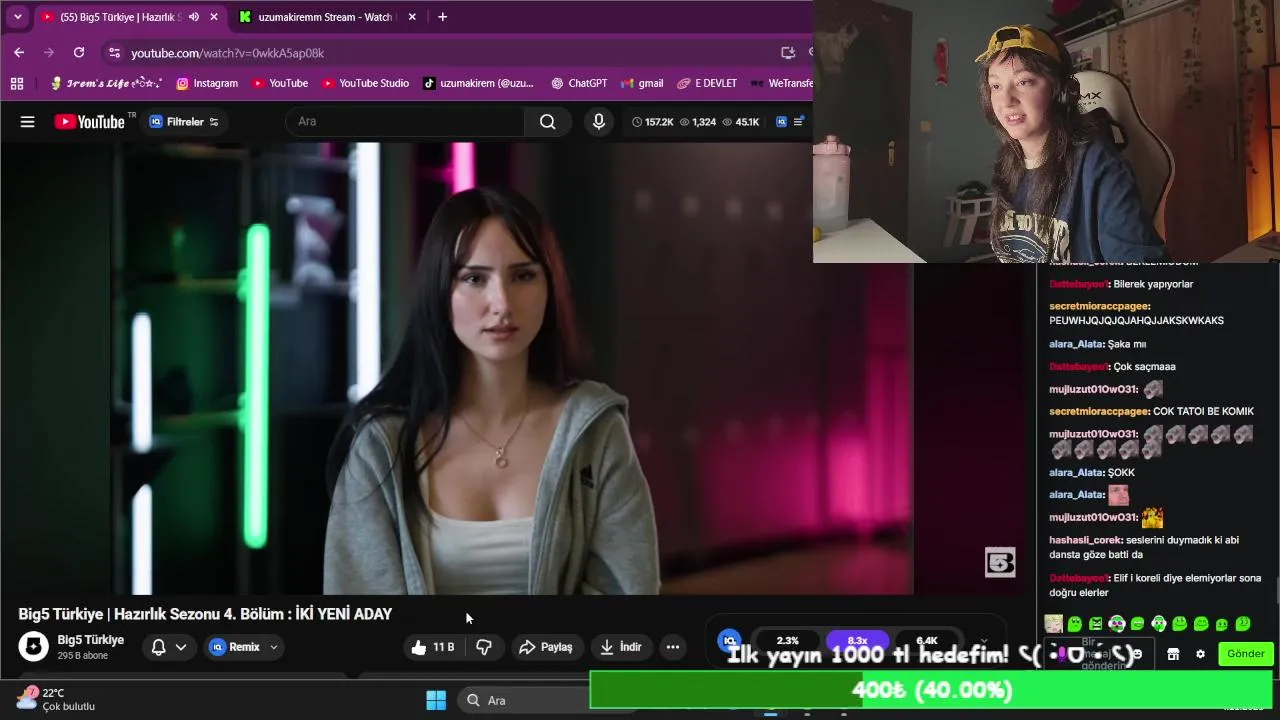
Task: Focus the YouTube Ara search field
Action: pos(405,121)
